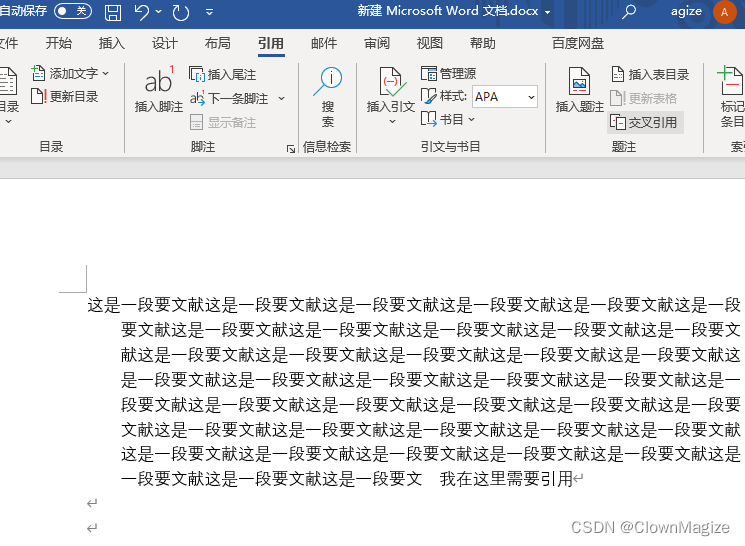Click the Redo icon

(x=181, y=12)
